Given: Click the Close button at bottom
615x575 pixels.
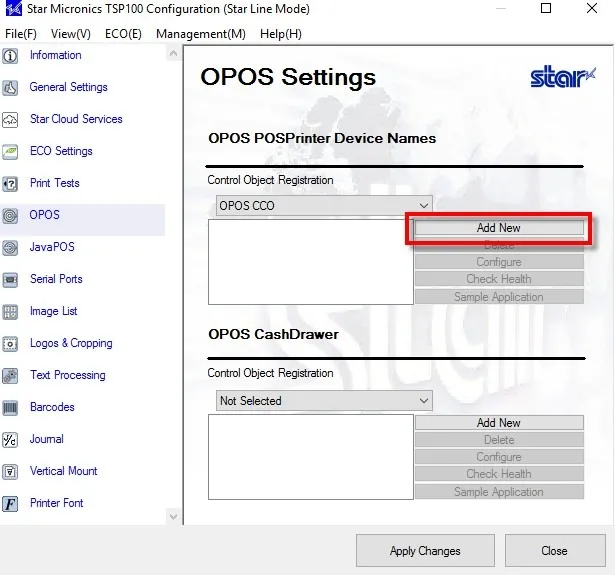Looking at the screenshot, I should point(555,551).
